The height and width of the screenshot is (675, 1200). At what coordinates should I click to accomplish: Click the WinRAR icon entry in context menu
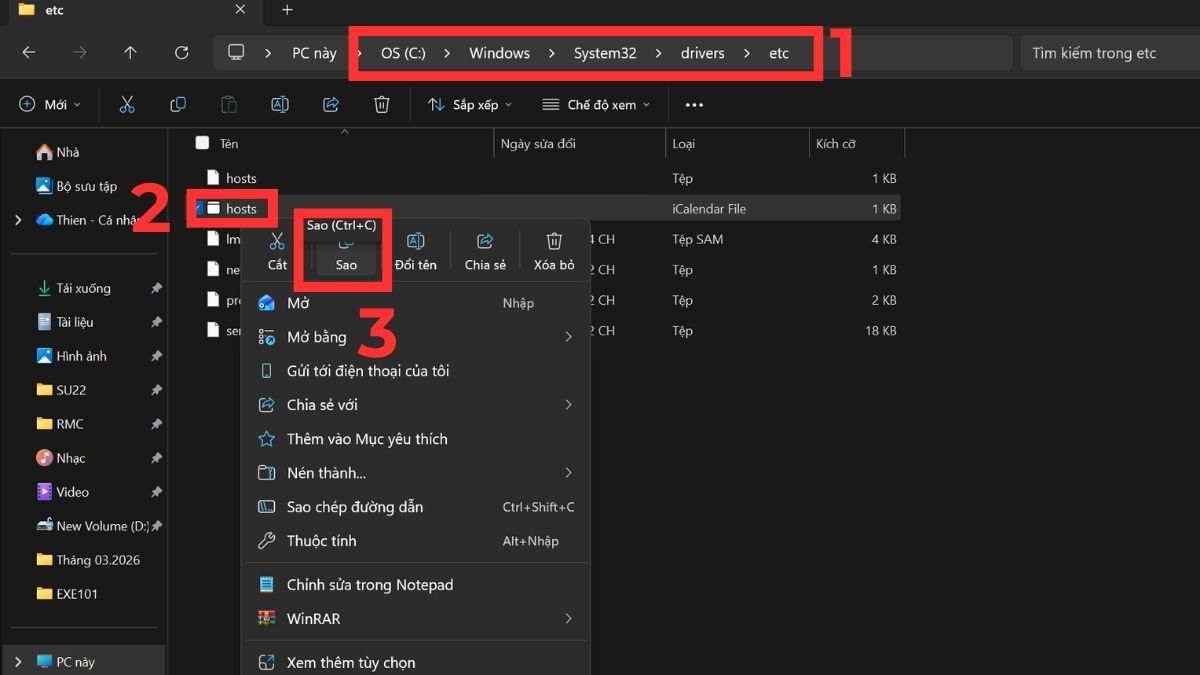266,618
